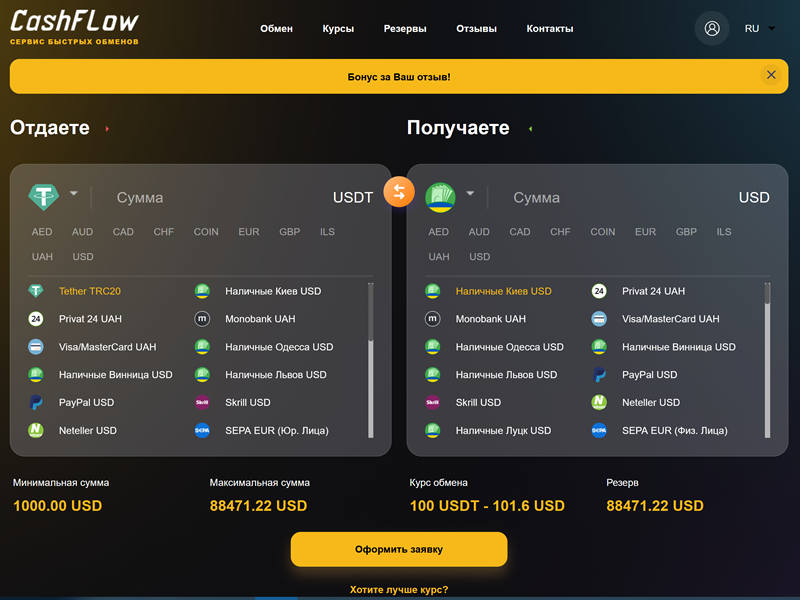This screenshot has width=800, height=600.
Task: Click the Оформить заявку button
Action: pos(399,549)
